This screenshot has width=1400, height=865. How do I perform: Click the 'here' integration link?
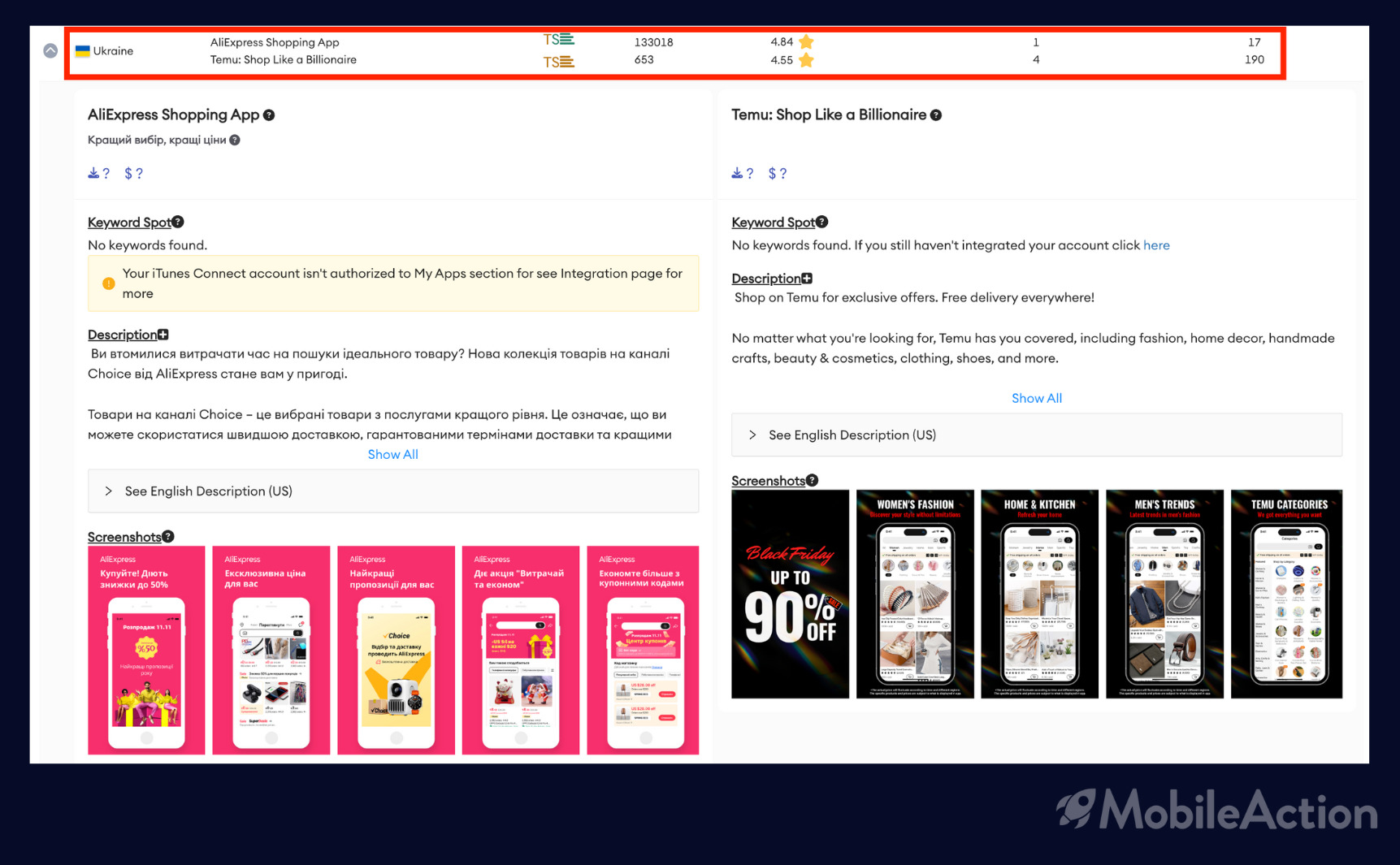coord(1156,245)
